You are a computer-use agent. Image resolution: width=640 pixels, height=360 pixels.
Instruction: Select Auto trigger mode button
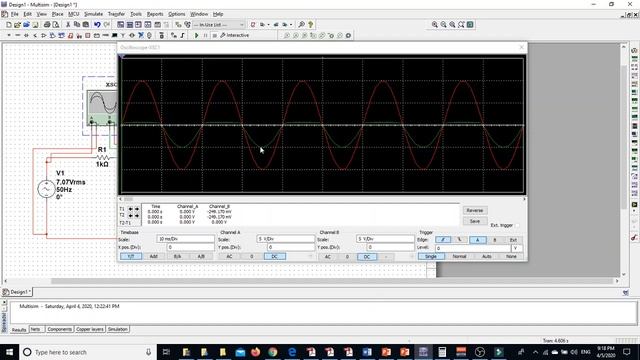487,256
